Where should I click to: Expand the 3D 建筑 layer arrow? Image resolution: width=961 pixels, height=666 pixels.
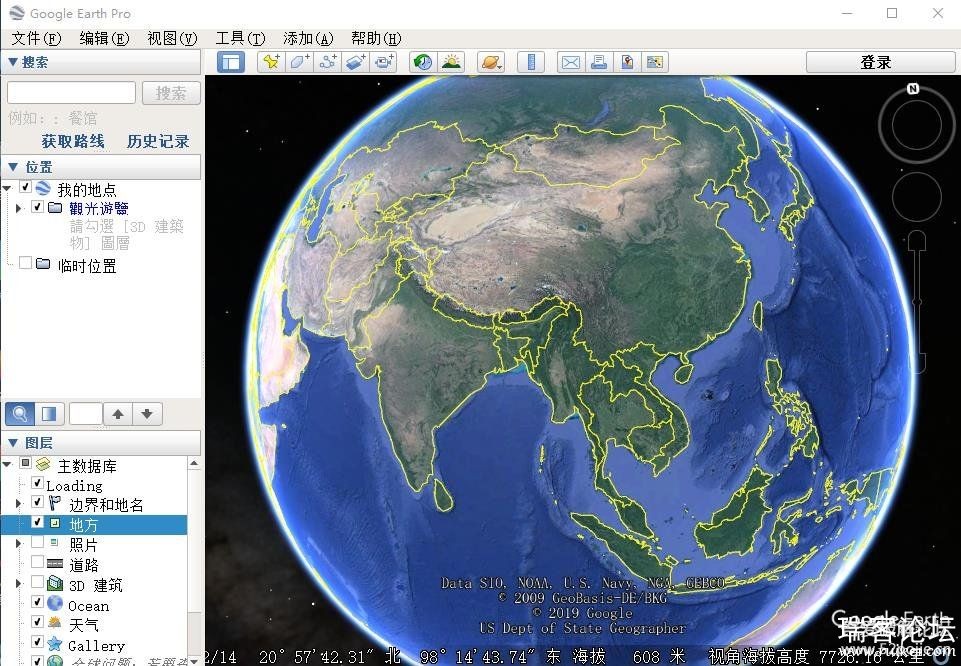pyautogui.click(x=18, y=583)
